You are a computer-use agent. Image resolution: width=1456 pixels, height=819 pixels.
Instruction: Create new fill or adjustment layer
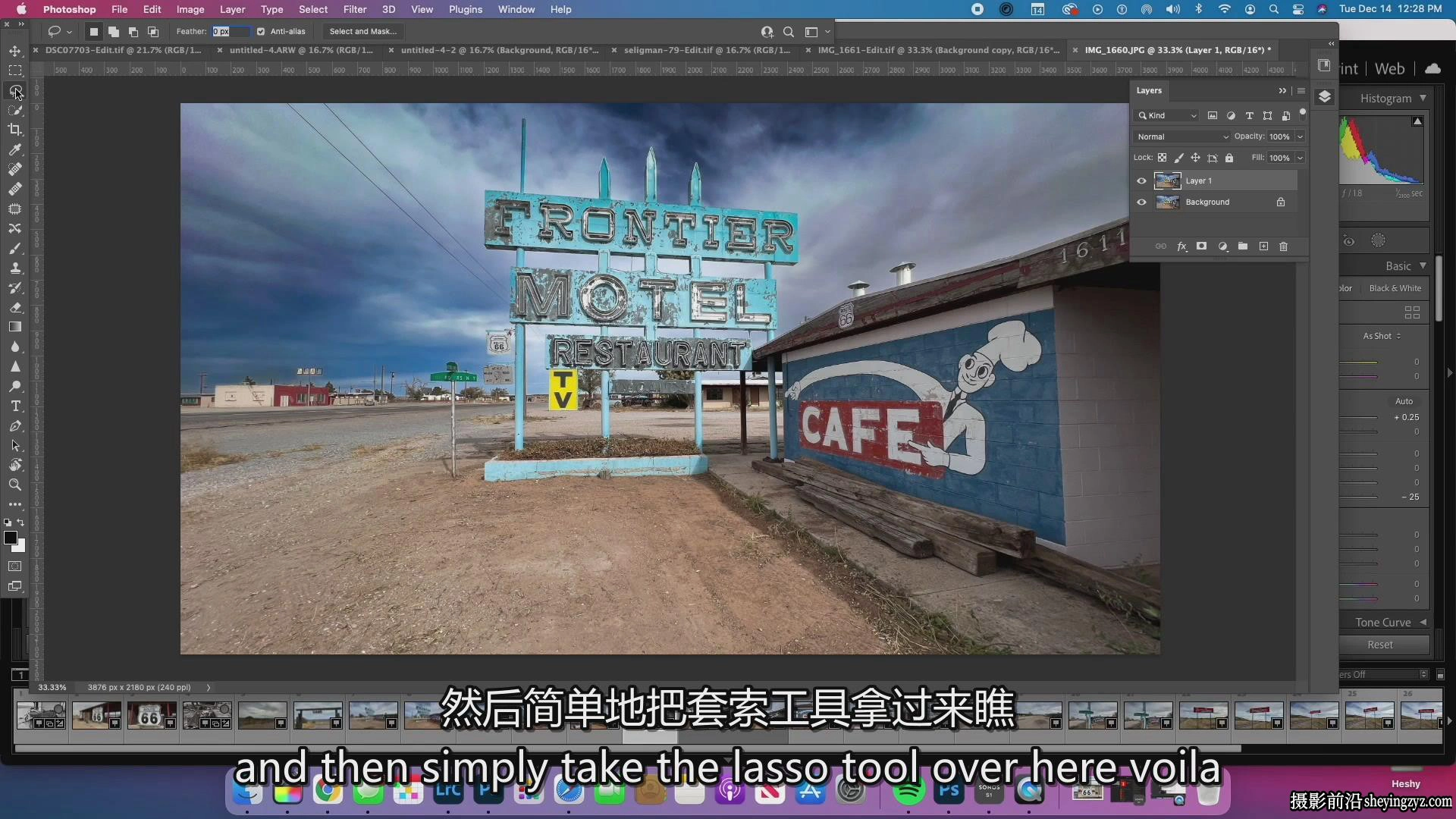click(x=1222, y=246)
